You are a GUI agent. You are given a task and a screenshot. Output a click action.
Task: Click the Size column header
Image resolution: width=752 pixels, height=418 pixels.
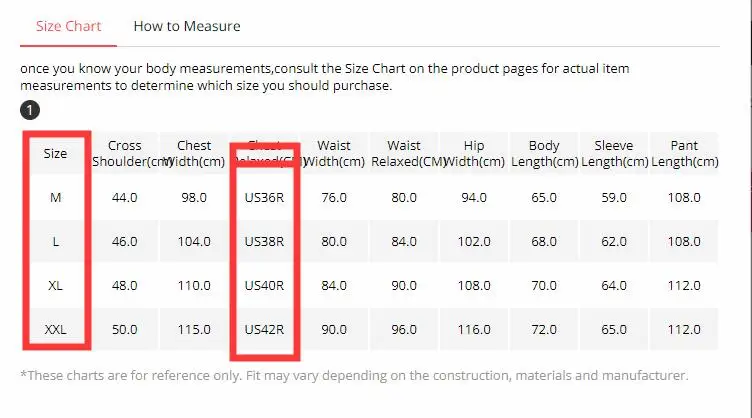point(55,153)
